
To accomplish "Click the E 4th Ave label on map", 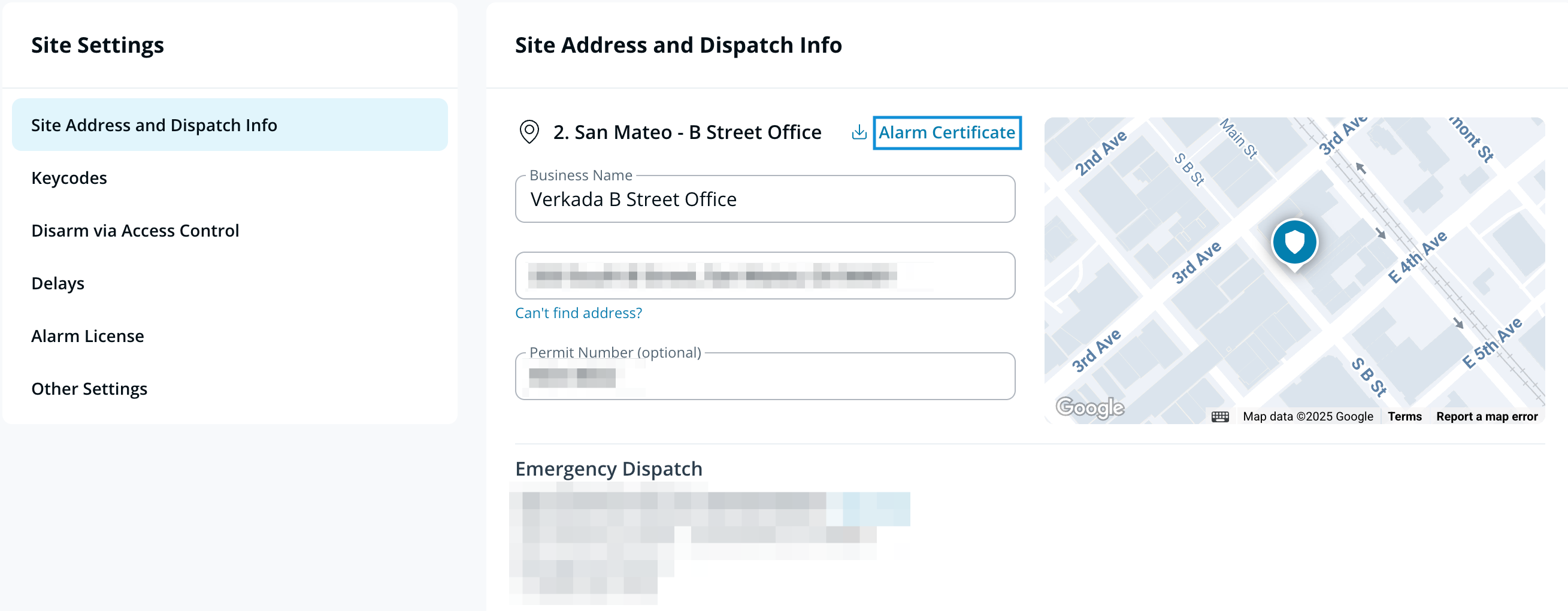I will click(1417, 258).
